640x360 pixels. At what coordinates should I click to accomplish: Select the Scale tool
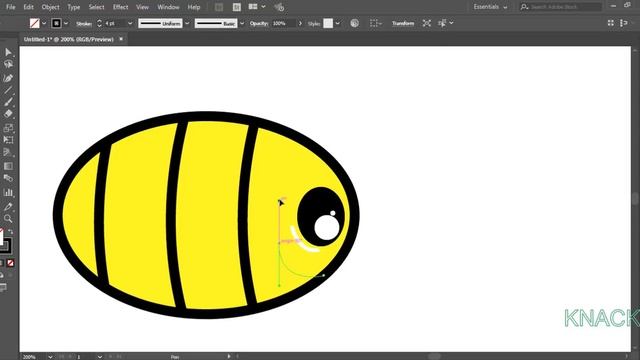(8, 128)
